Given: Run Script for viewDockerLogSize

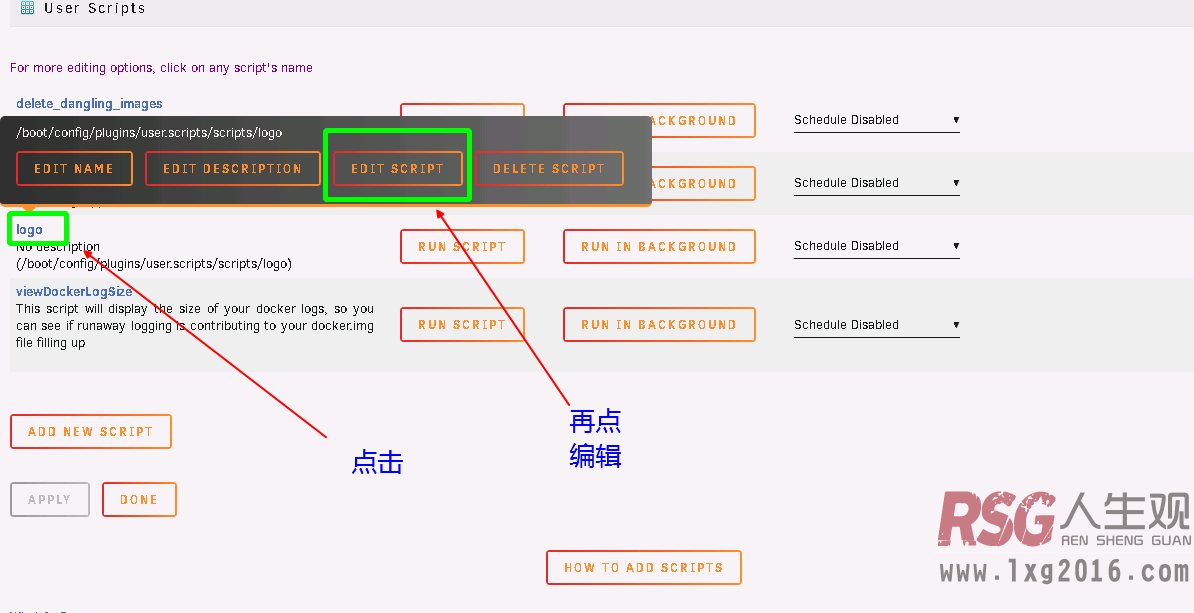Looking at the screenshot, I should [462, 325].
